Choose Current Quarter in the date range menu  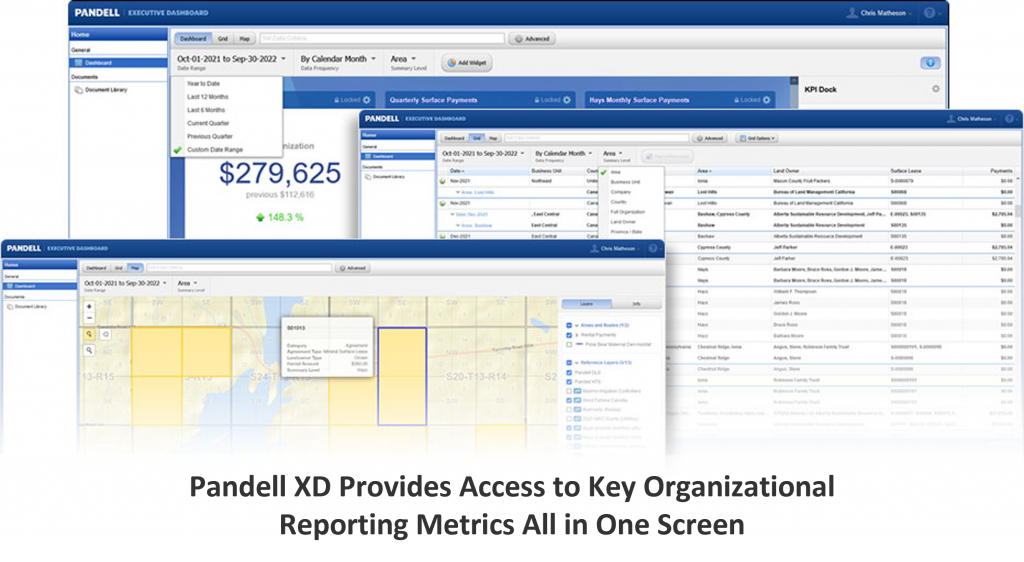click(208, 123)
